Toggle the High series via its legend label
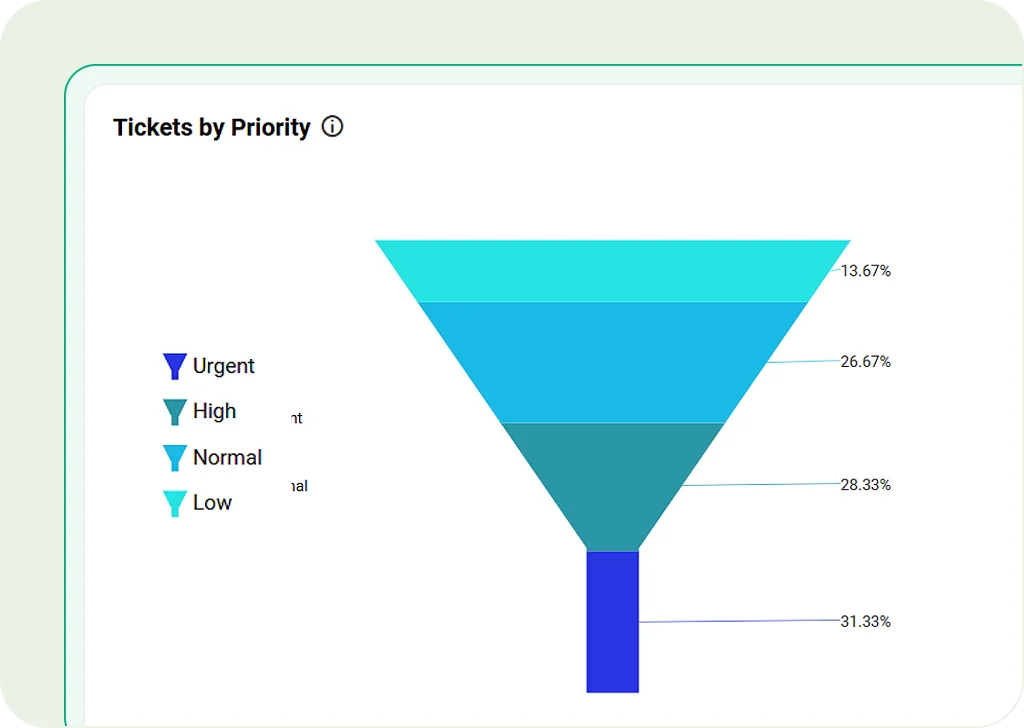Screen dimensions: 1024x728 [214, 411]
